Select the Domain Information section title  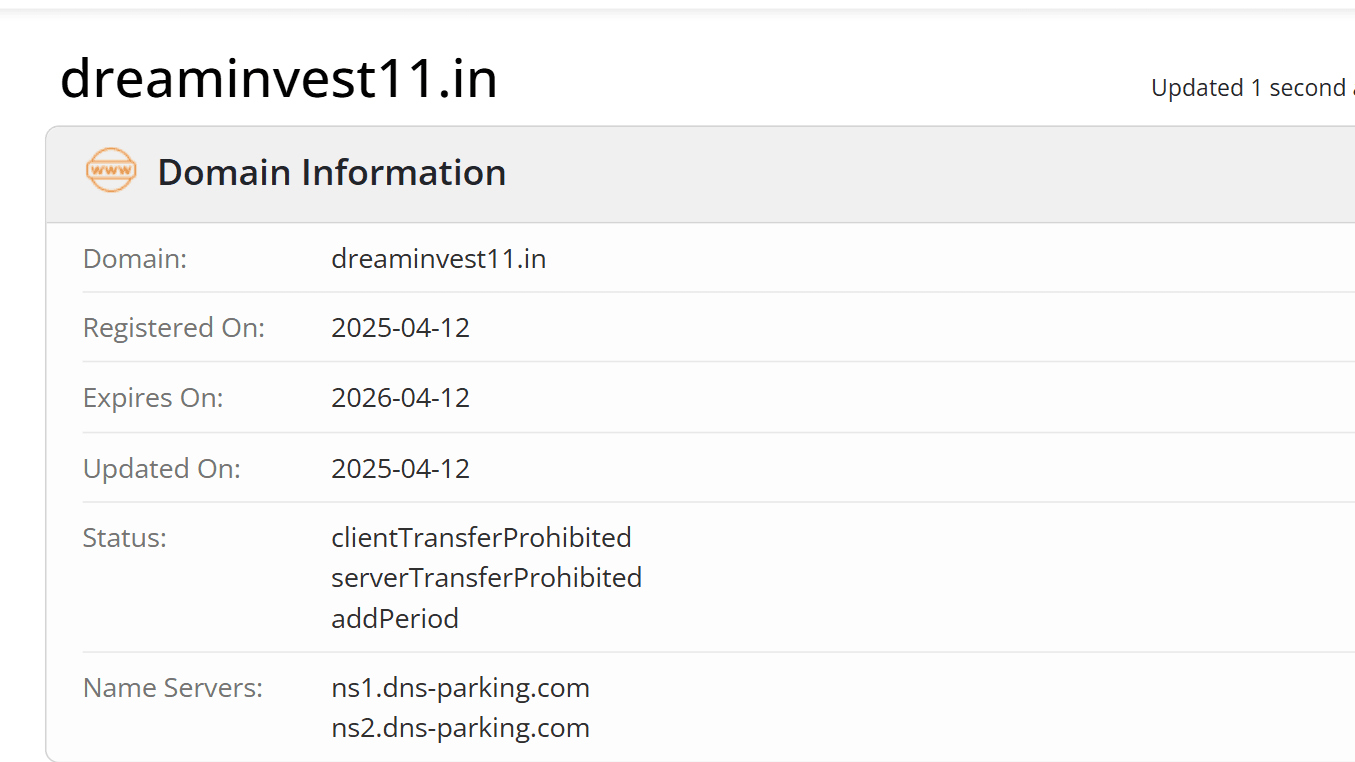331,173
